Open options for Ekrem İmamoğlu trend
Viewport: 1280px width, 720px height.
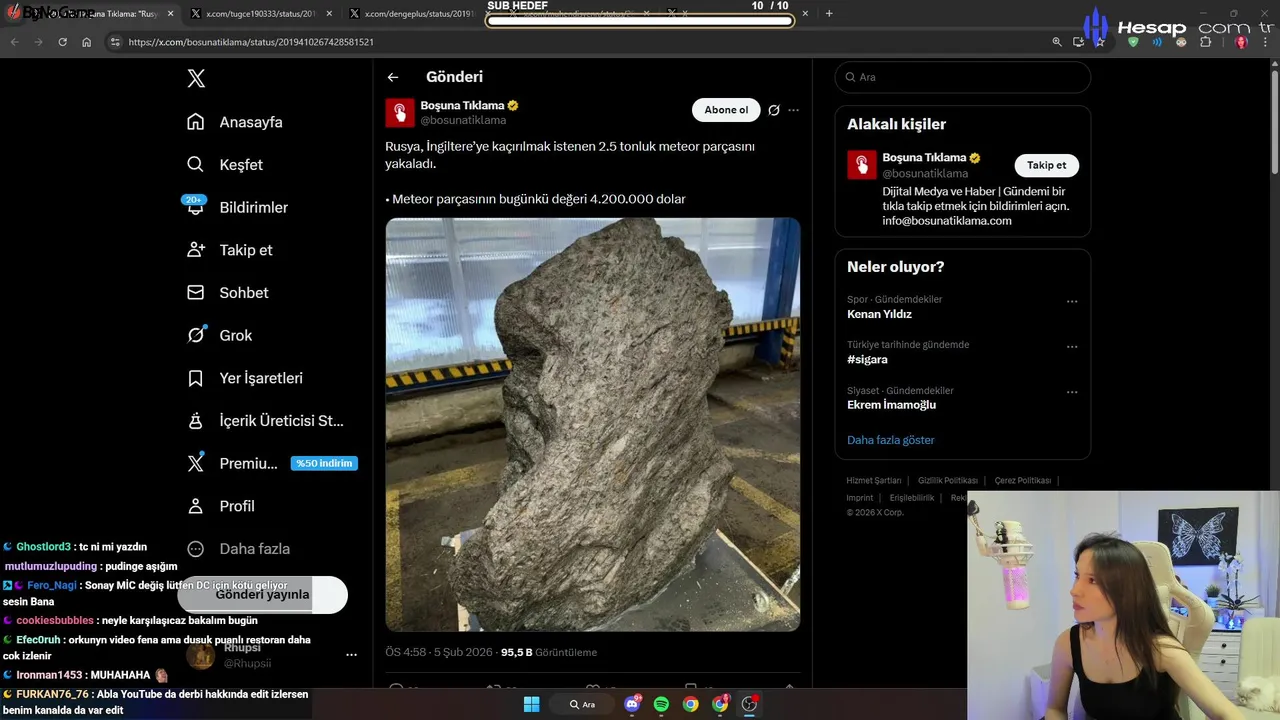tap(1072, 392)
